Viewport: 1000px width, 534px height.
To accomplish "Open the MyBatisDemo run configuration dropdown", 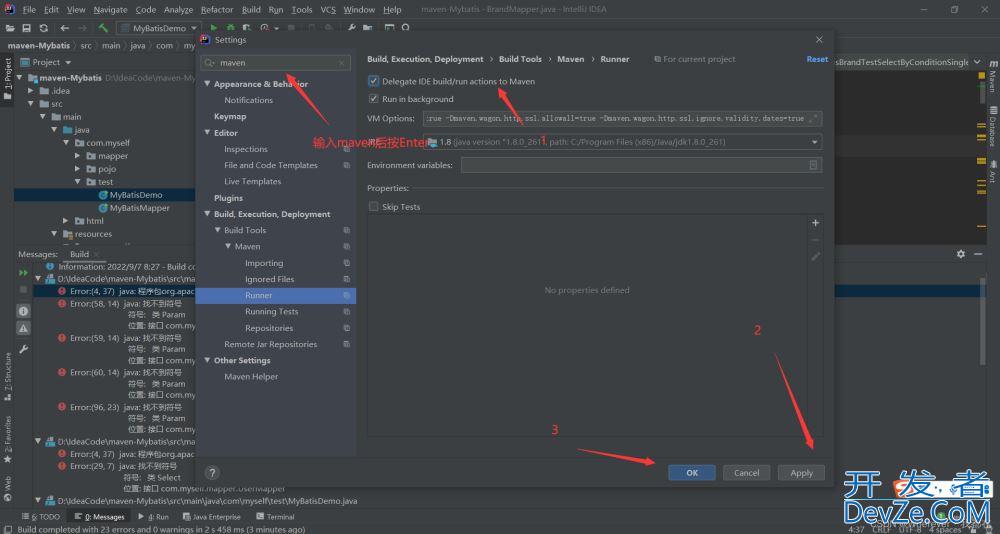I will click(x=158, y=28).
